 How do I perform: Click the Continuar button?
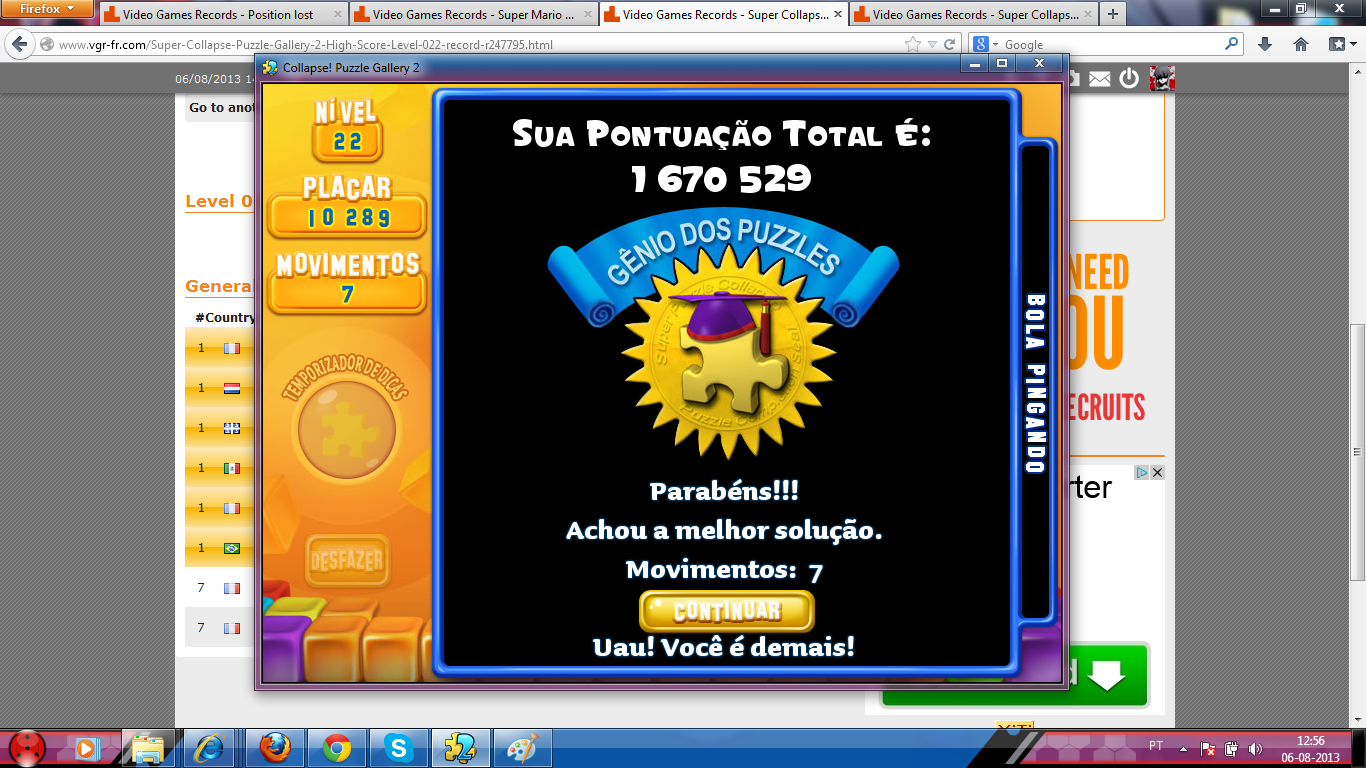pyautogui.click(x=726, y=611)
